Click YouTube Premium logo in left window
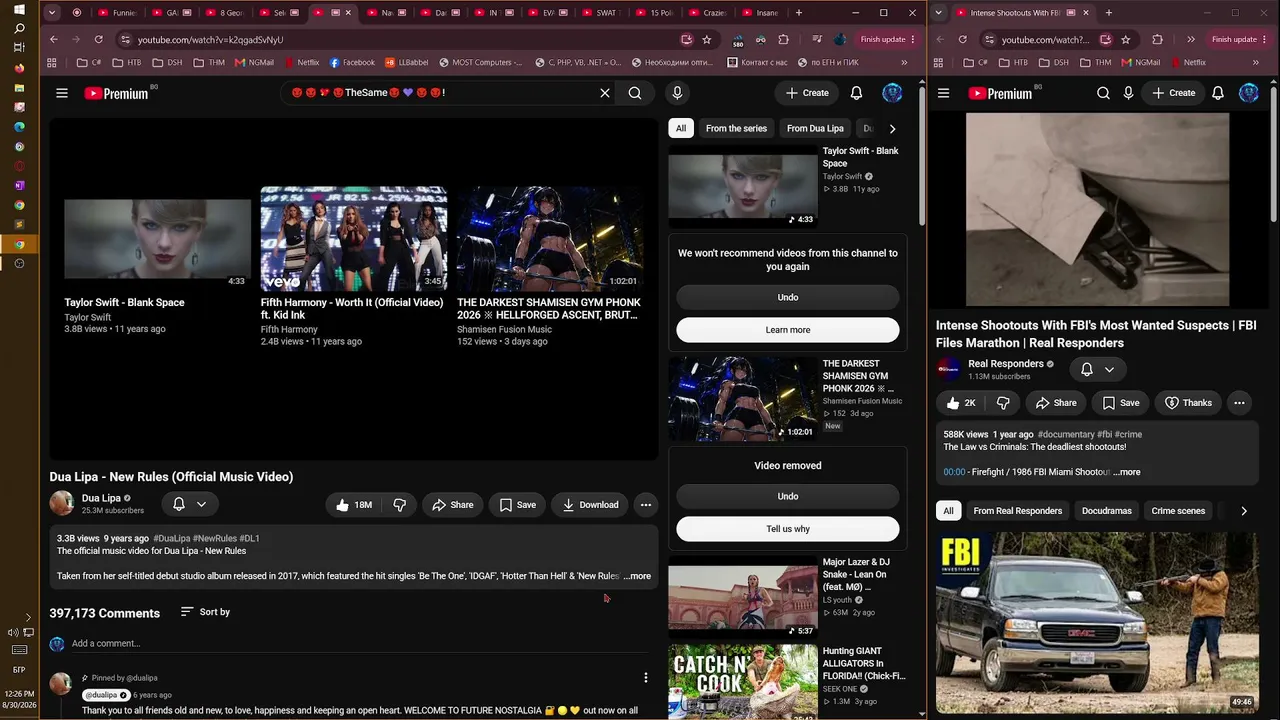 pyautogui.click(x=116, y=93)
